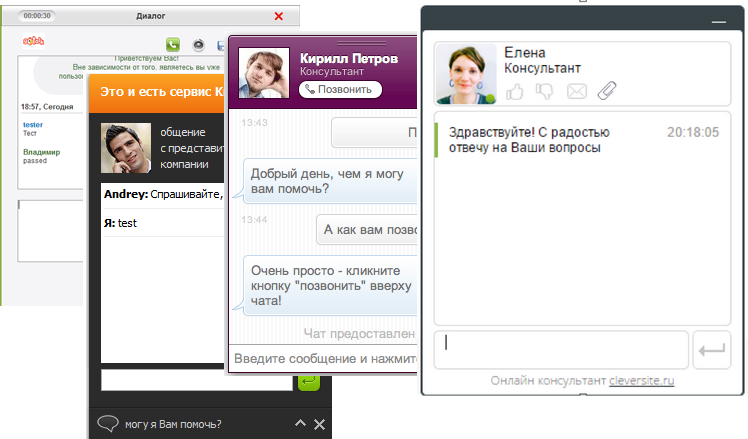Collapse dark chat with the up chevron
Image resolution: width=748 pixels, height=439 pixels.
point(300,423)
